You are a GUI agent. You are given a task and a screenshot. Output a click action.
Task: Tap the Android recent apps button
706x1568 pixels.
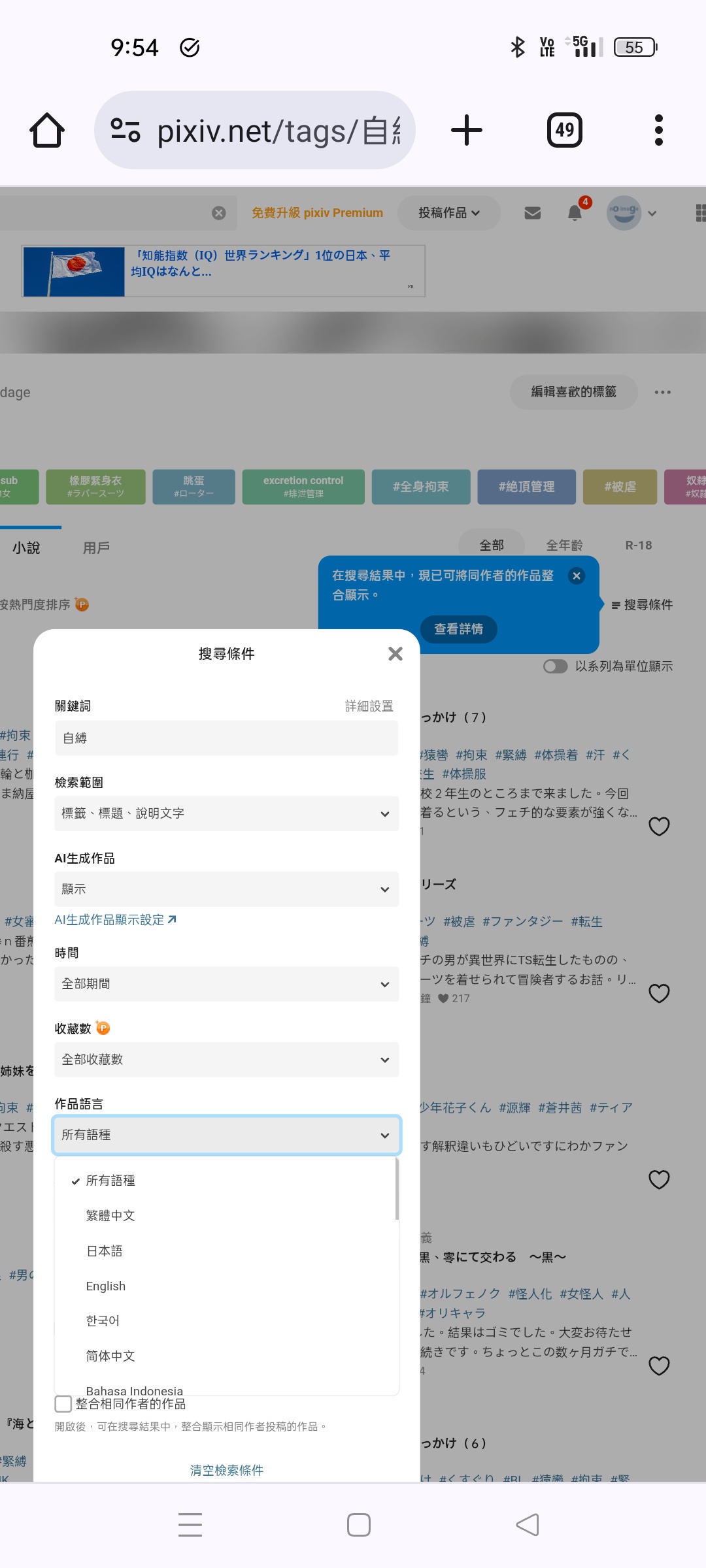pos(190,1525)
